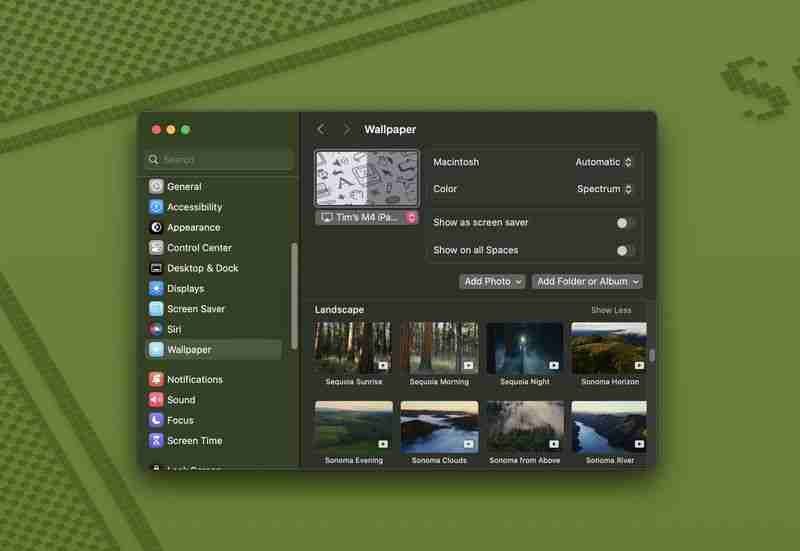Toggle Show as screen saver switch
The width and height of the screenshot is (800, 551).
[x=626, y=223]
